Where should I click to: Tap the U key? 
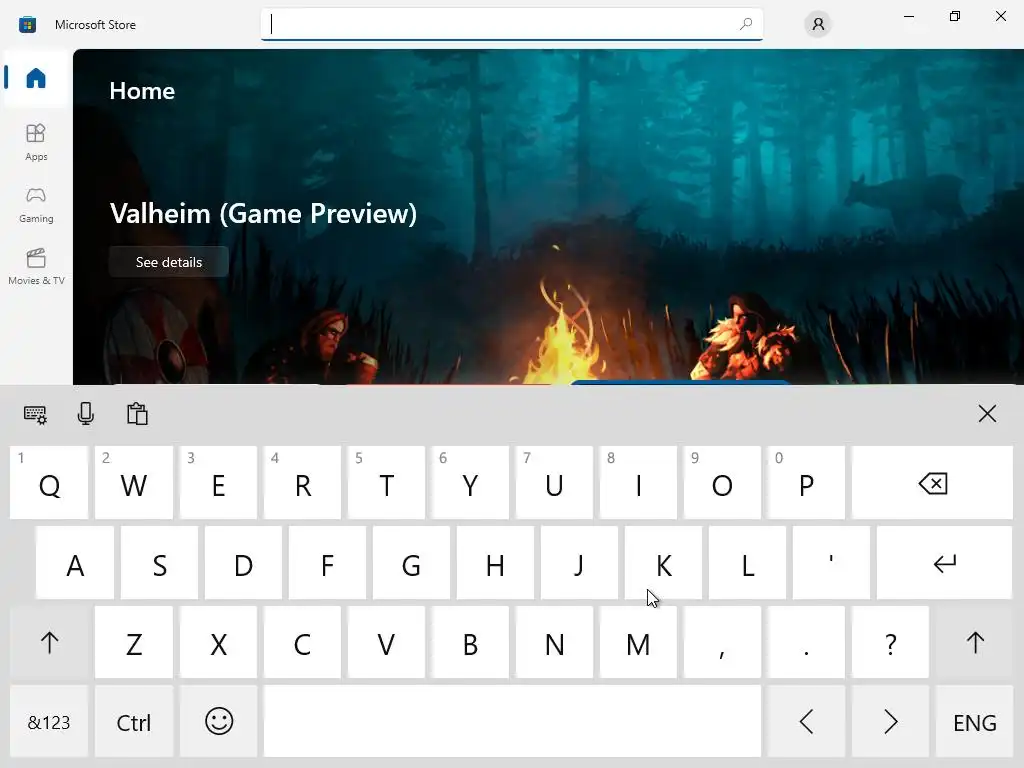554,483
